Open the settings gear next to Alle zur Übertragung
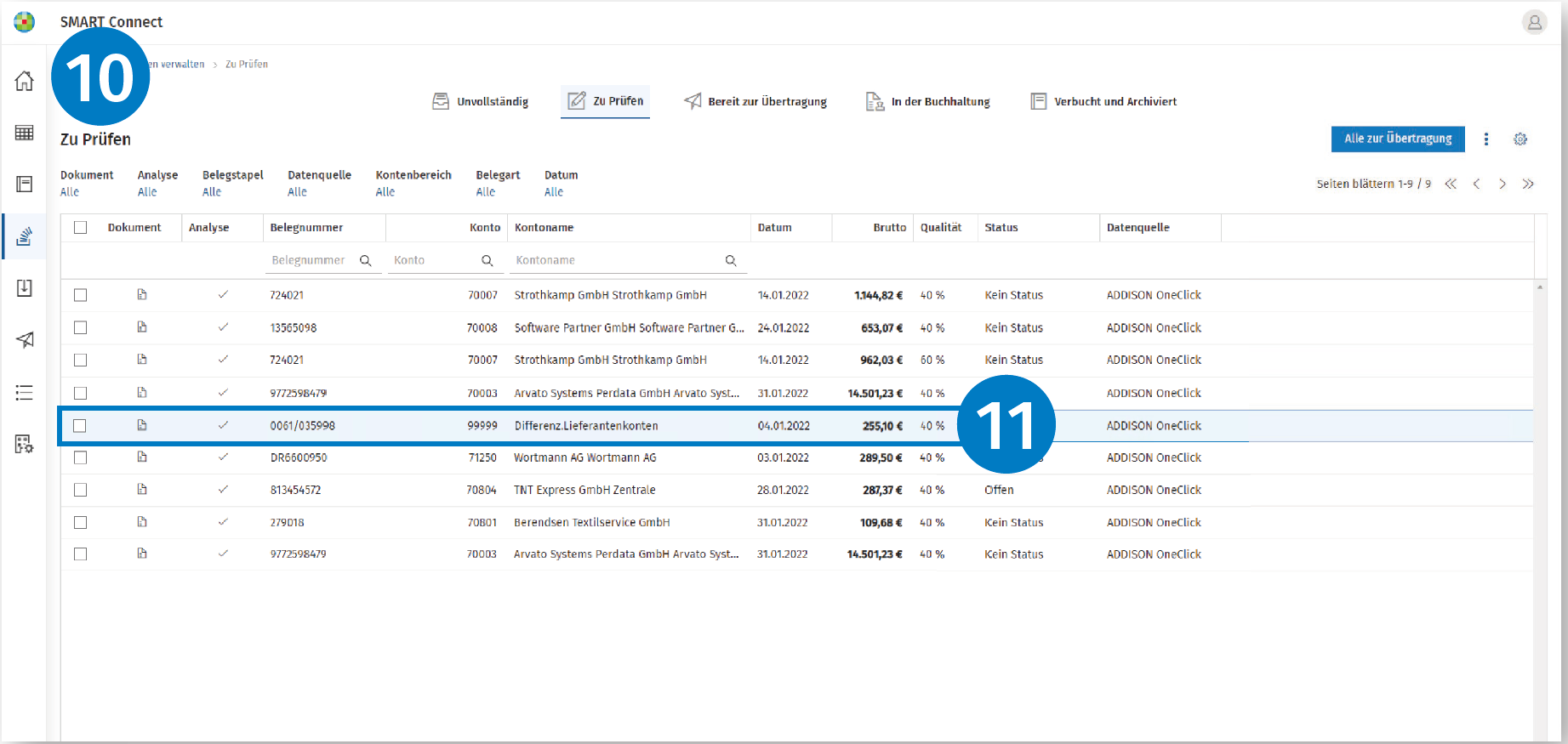The height and width of the screenshot is (744, 1568). click(x=1520, y=139)
